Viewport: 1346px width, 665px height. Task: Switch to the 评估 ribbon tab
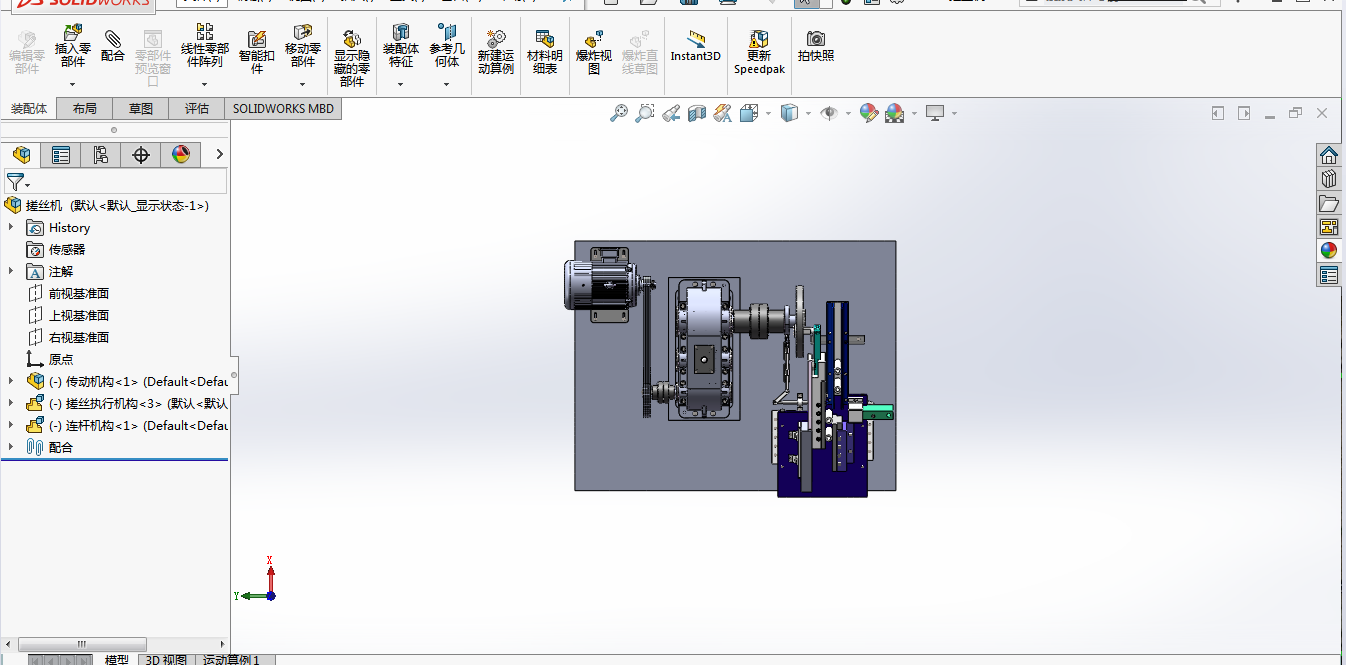click(197, 109)
